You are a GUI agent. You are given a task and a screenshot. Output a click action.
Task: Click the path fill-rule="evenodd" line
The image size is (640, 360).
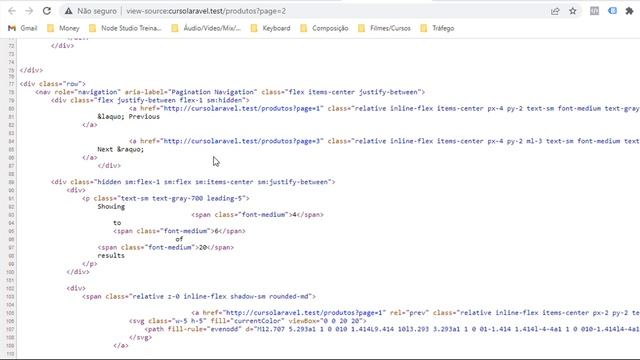coord(392,329)
